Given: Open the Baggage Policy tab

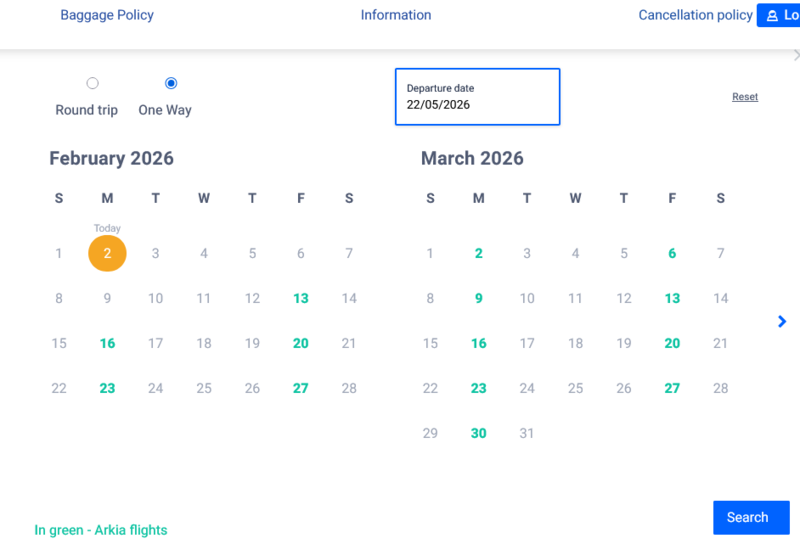Looking at the screenshot, I should [107, 15].
